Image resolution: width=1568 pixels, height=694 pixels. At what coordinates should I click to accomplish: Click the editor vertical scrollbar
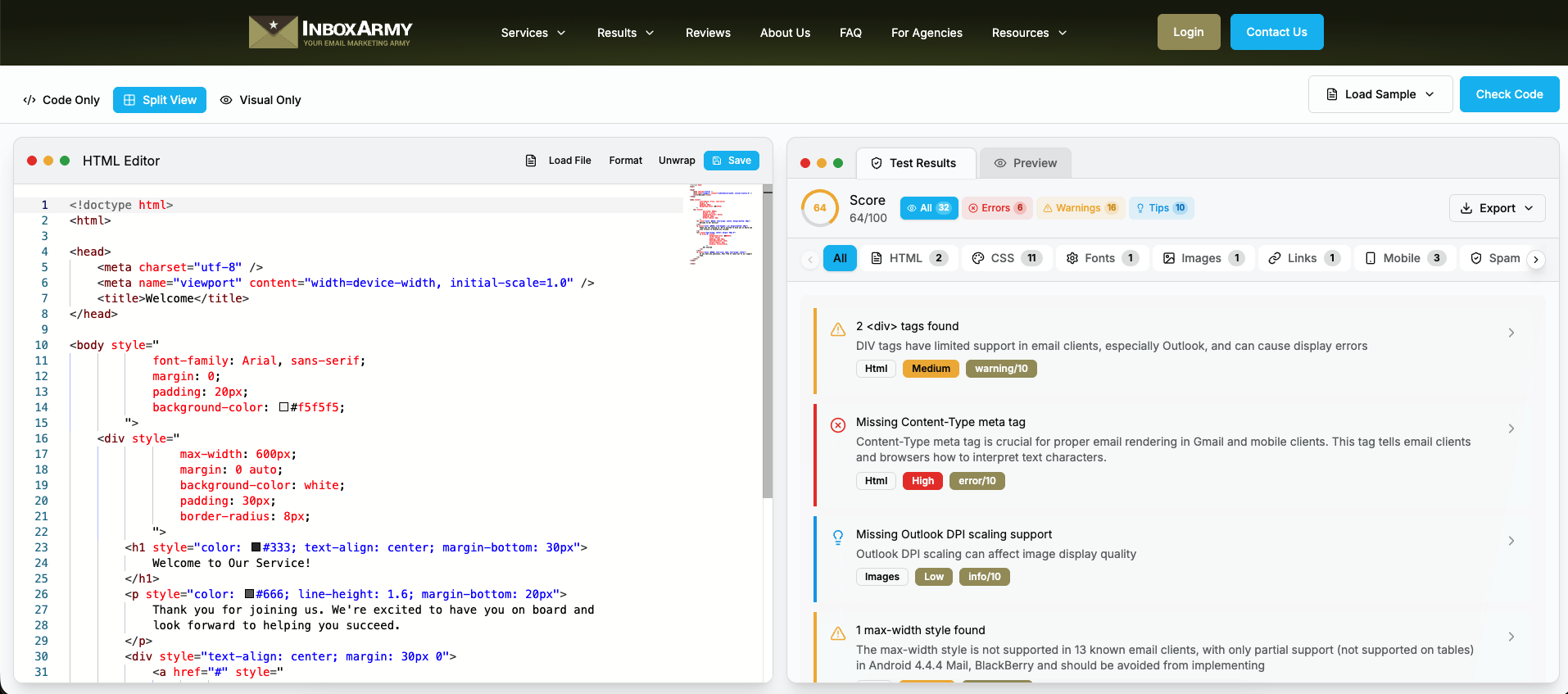tap(768, 341)
